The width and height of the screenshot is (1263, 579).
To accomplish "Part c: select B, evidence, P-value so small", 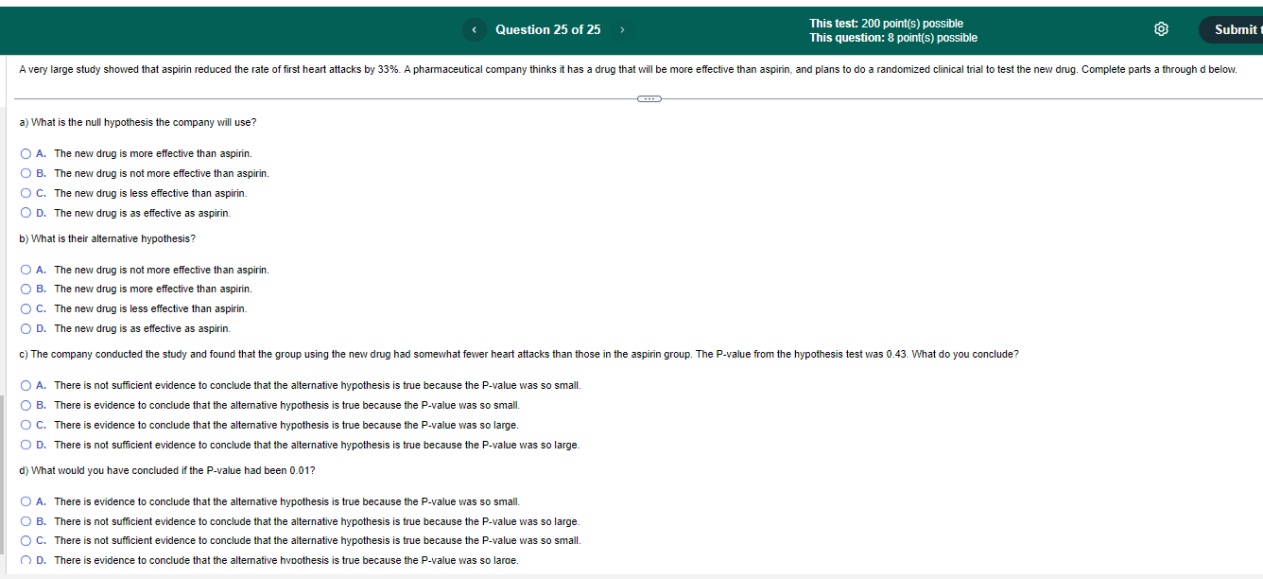I will point(26,405).
